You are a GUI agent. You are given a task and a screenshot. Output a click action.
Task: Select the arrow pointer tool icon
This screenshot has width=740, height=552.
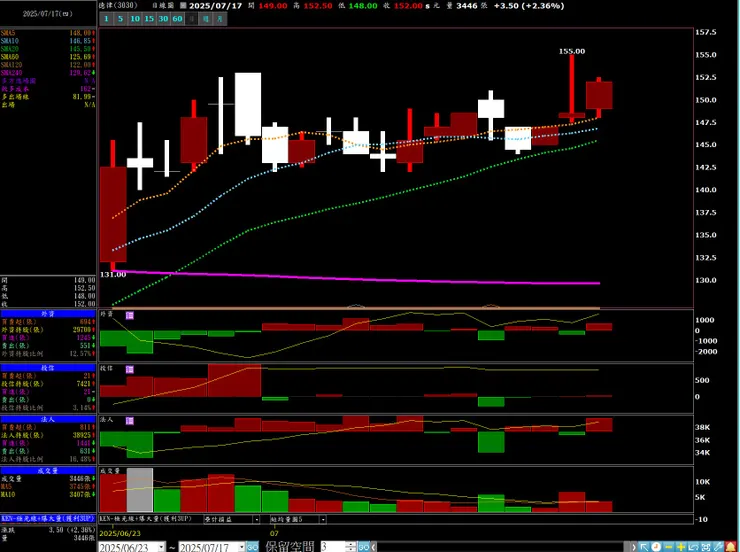click(x=644, y=547)
